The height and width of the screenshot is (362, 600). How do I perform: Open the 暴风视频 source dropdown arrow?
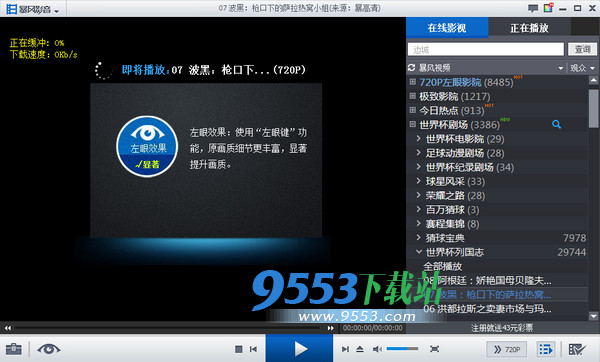coord(561,68)
